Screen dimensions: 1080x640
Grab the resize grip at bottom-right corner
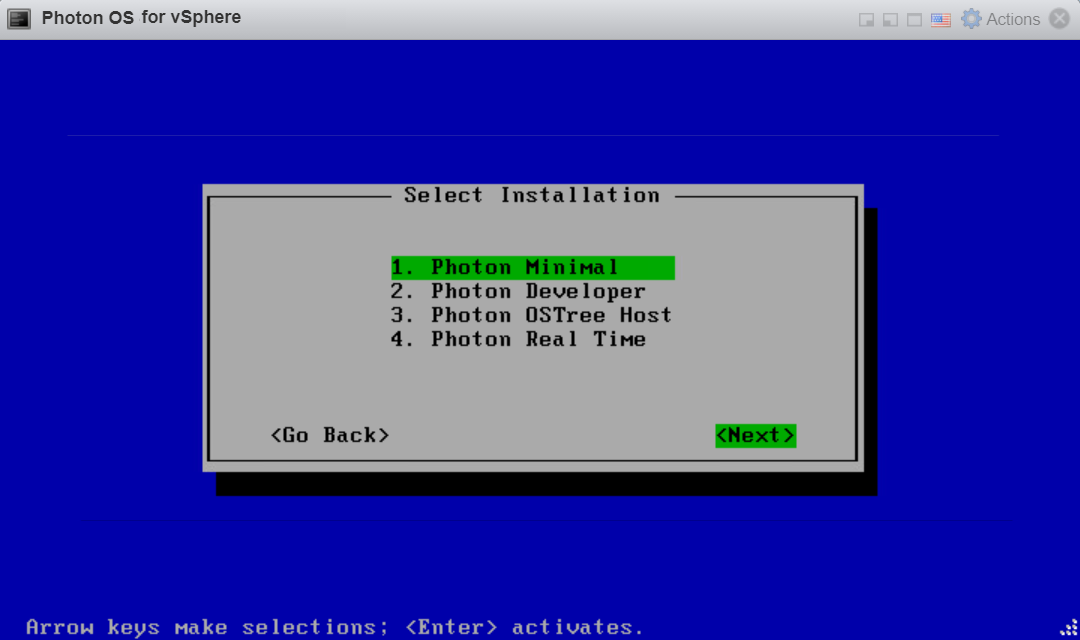click(x=1067, y=627)
